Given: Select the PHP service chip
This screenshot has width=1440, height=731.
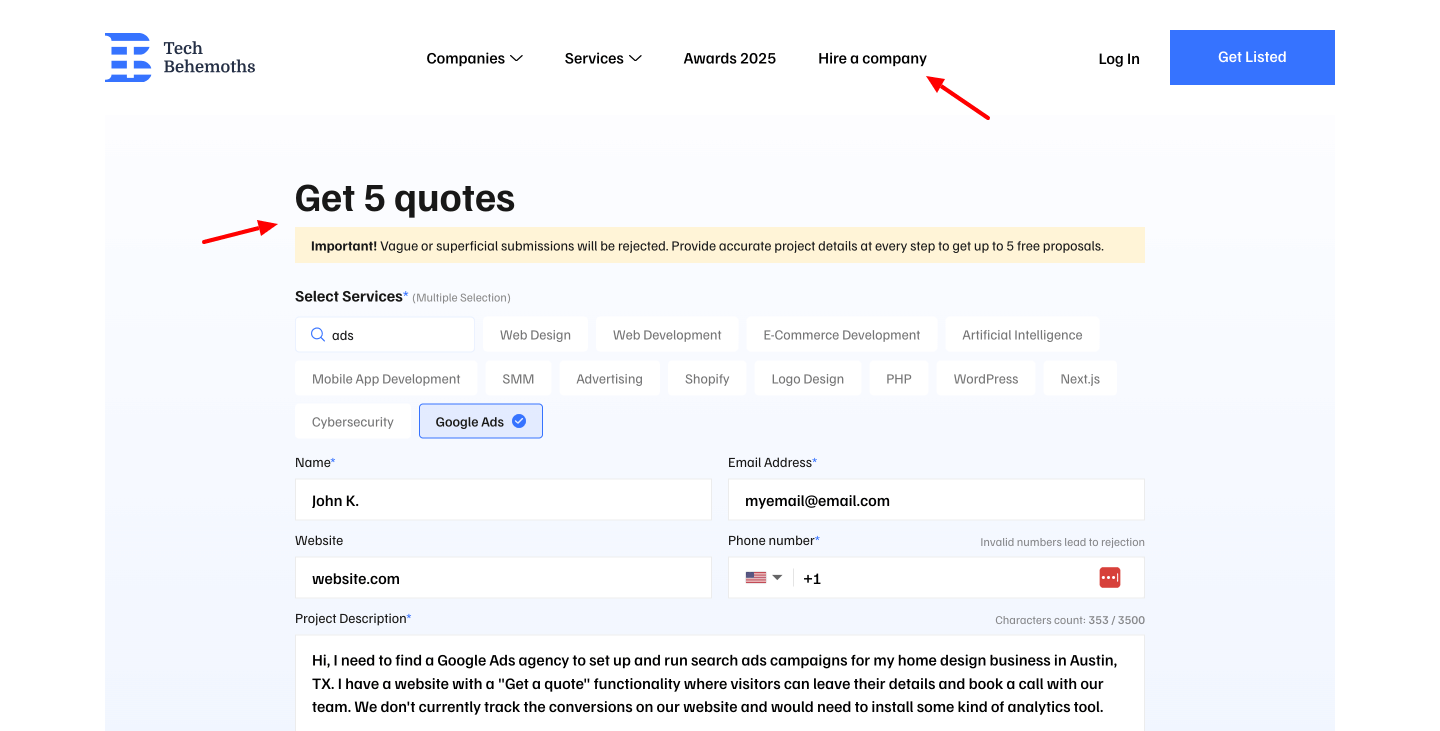Looking at the screenshot, I should [x=899, y=379].
